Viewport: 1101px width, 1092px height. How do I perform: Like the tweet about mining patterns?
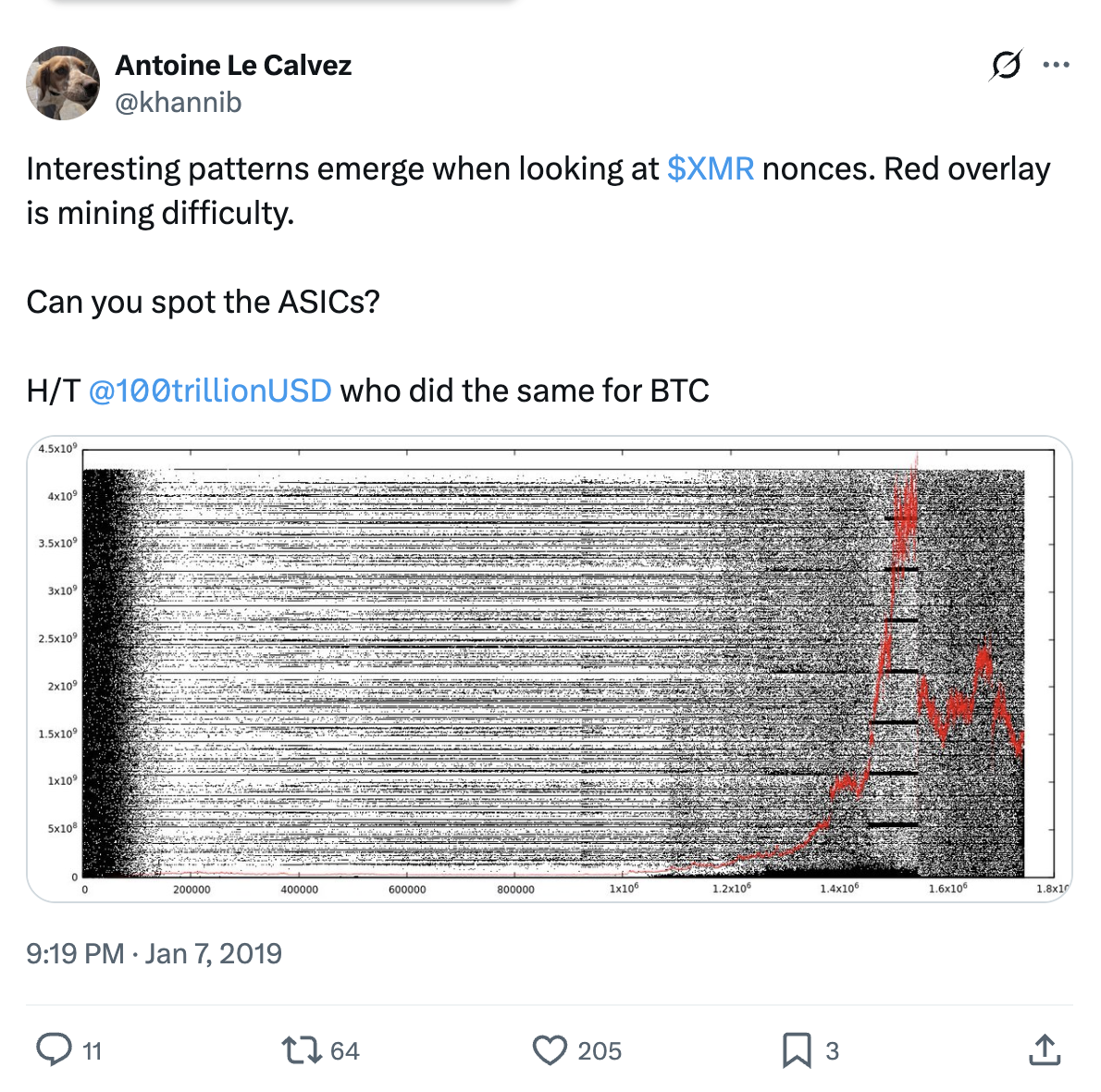point(551,1050)
